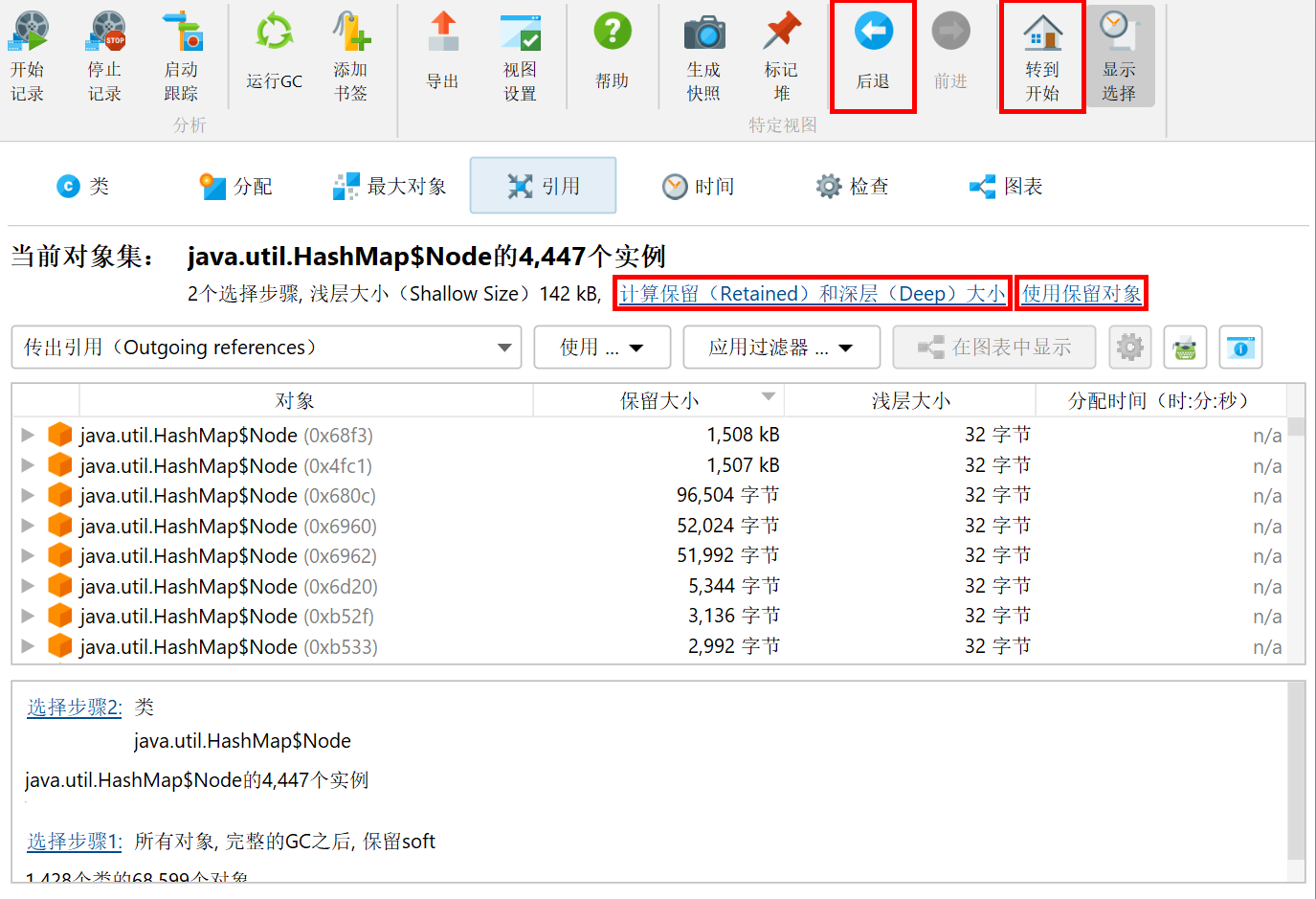This screenshot has width=1316, height=899.
Task: Click the 使用保留对象 link
Action: click(1082, 294)
